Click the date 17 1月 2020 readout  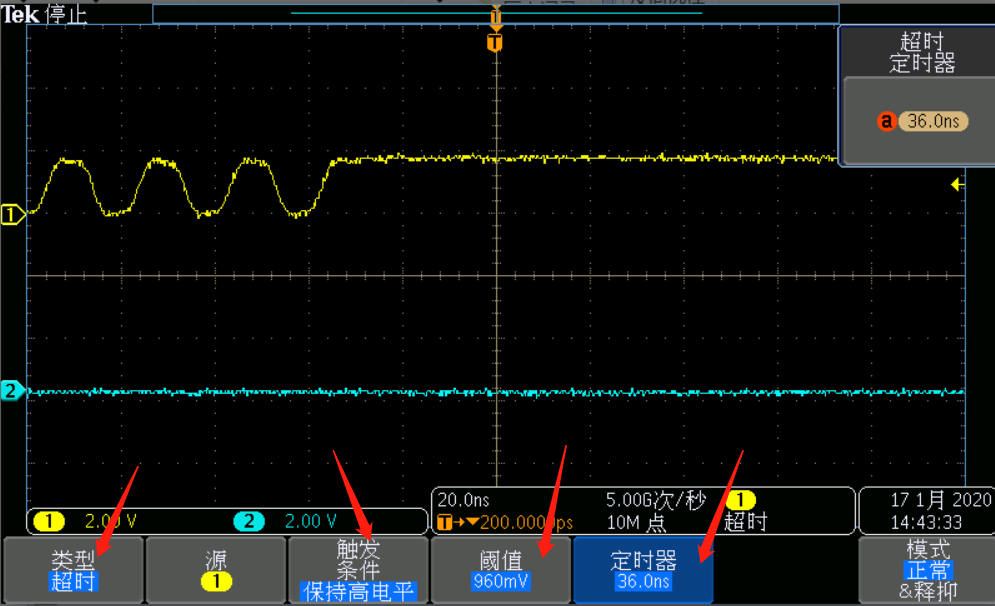click(940, 500)
